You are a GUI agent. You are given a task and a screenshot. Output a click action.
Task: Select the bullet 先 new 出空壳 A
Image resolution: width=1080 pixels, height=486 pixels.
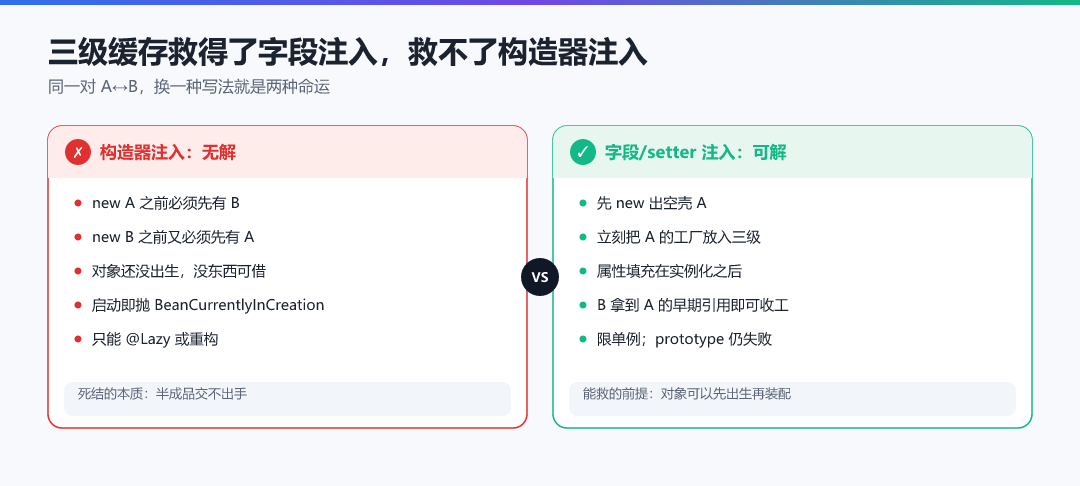[652, 203]
